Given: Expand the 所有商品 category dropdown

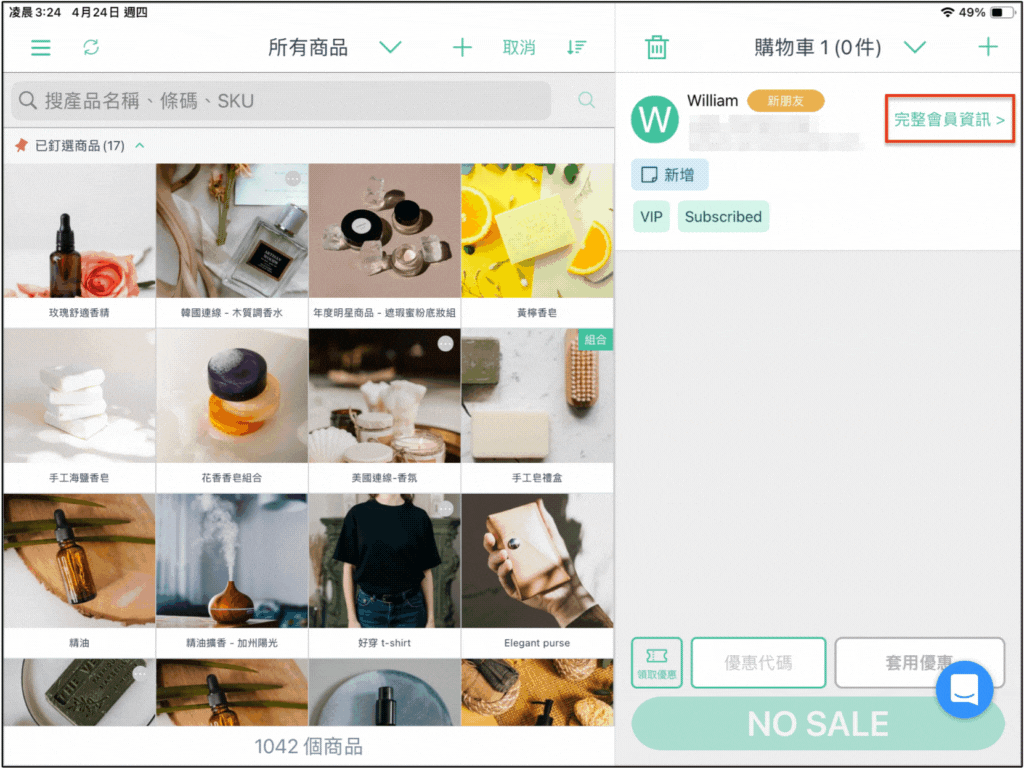Looking at the screenshot, I should point(390,47).
